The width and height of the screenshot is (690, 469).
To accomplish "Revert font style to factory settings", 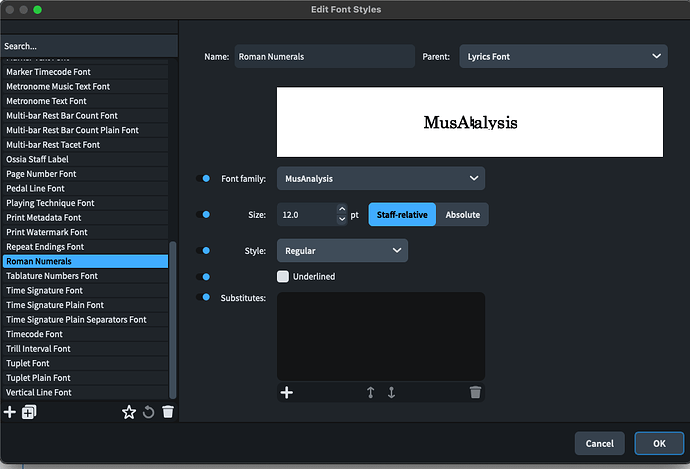I will (149, 412).
